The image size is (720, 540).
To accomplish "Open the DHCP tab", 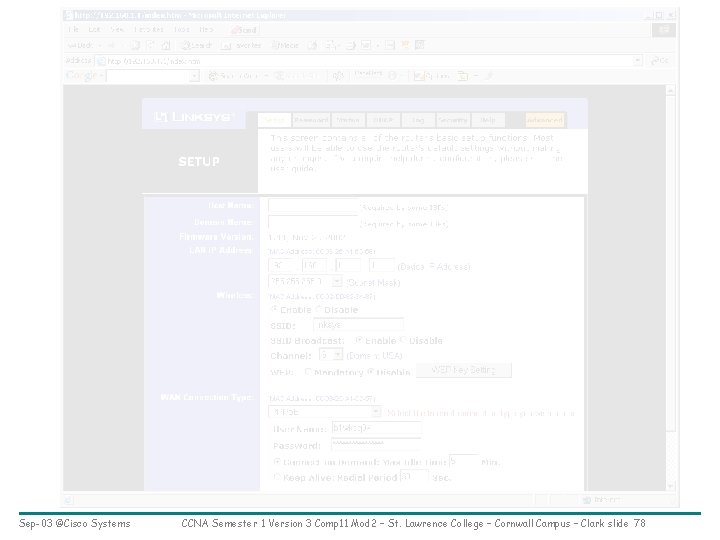I will 383,120.
